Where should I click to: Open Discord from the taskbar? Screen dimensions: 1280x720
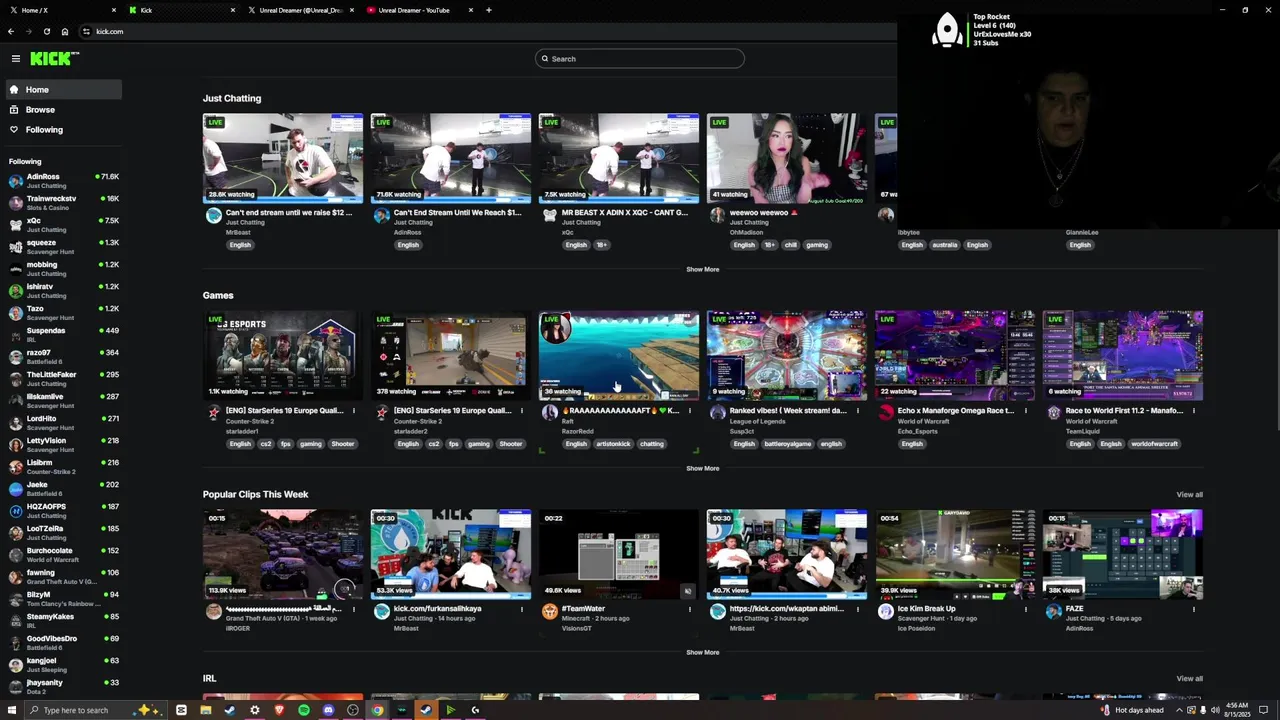(x=328, y=710)
